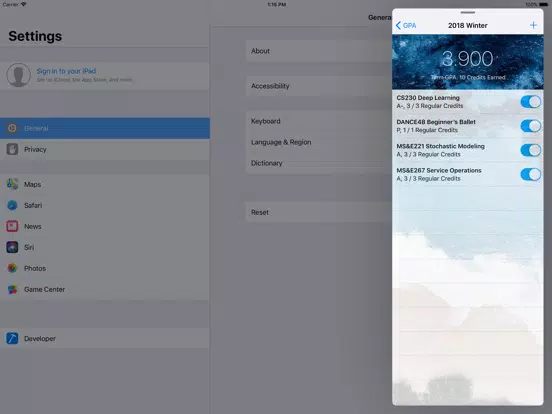The width and height of the screenshot is (552, 414).
Task: Open Siri settings
Action: pos(105,247)
